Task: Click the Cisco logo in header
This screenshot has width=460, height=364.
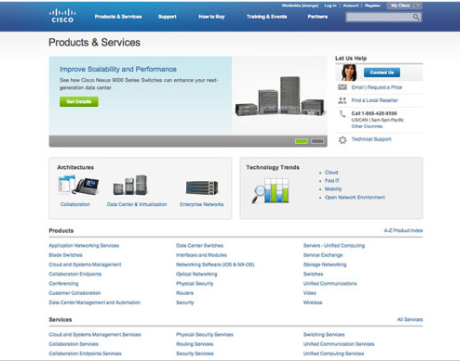Action: pos(62,16)
